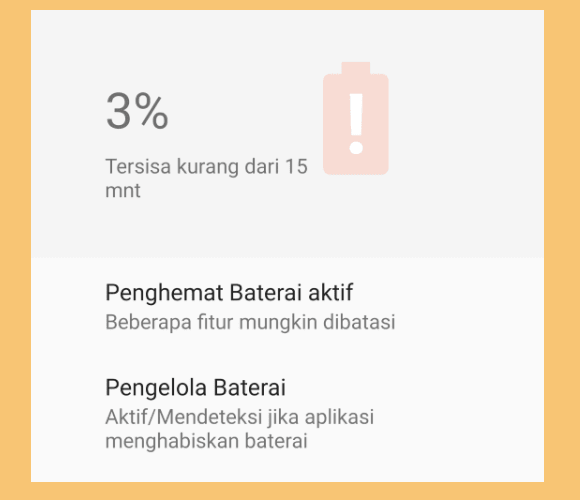
Task: Select 'Aktif/Mendeteksi jika aplikasi' description line
Action: 240,417
